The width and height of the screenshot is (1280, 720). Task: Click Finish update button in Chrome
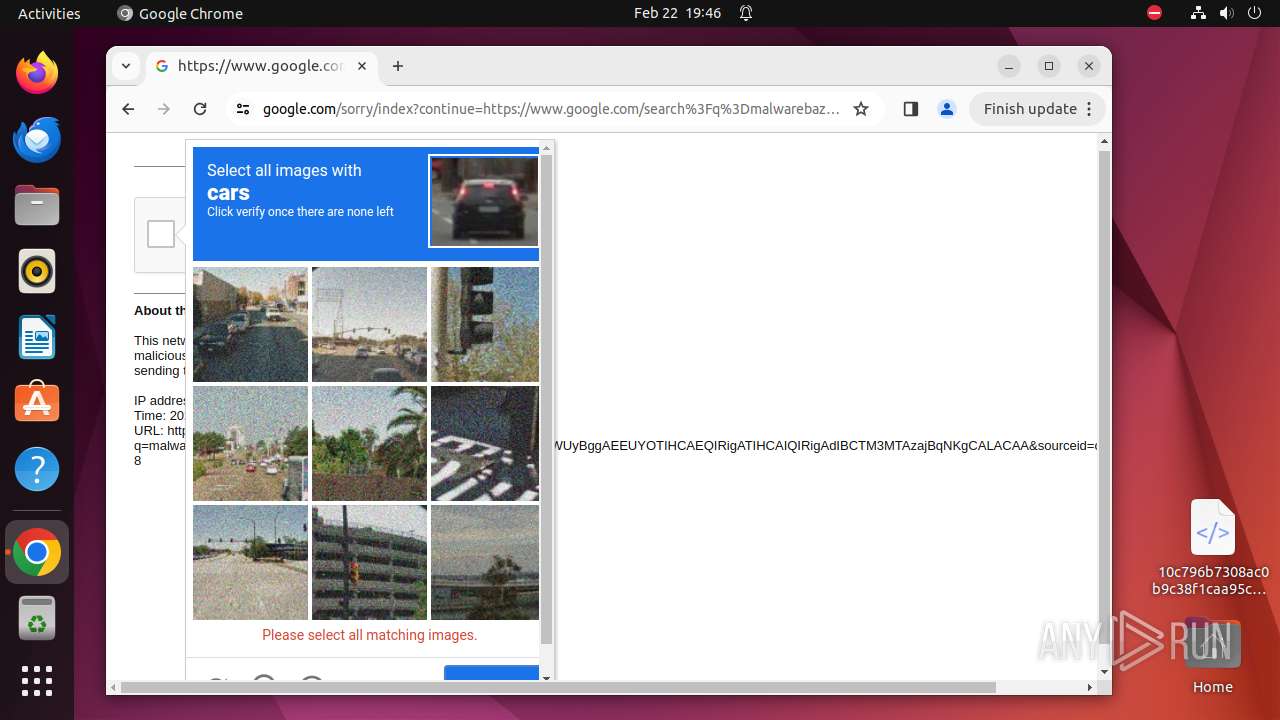click(x=1038, y=109)
